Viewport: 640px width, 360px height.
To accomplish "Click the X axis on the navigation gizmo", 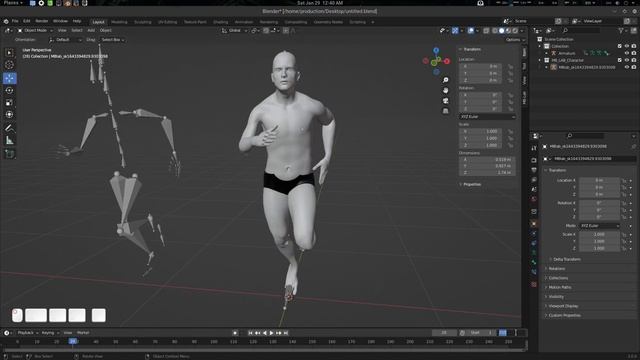I will pyautogui.click(x=447, y=61).
